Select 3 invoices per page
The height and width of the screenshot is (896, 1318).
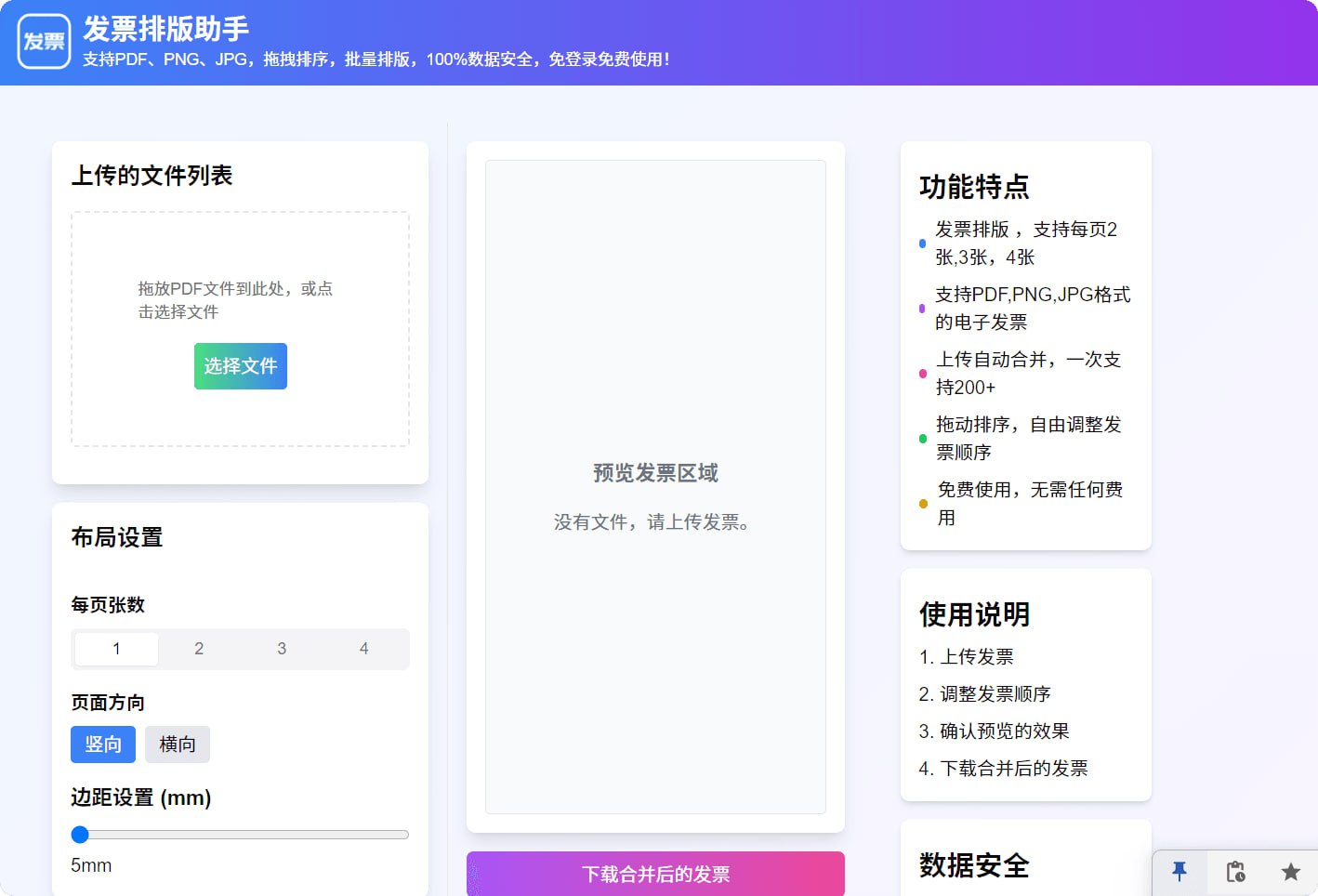282,649
